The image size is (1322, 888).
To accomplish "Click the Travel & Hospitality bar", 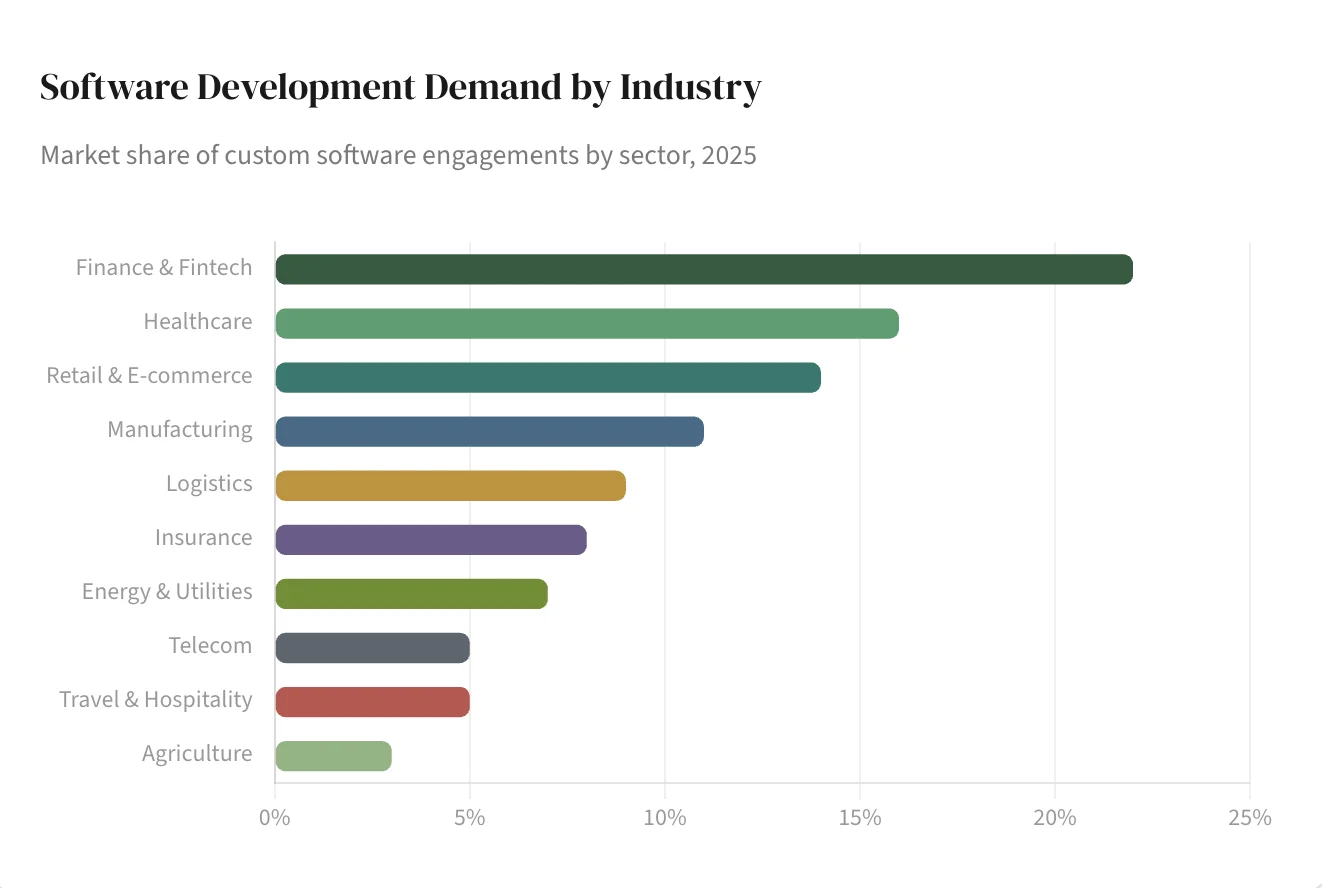I will point(370,701).
